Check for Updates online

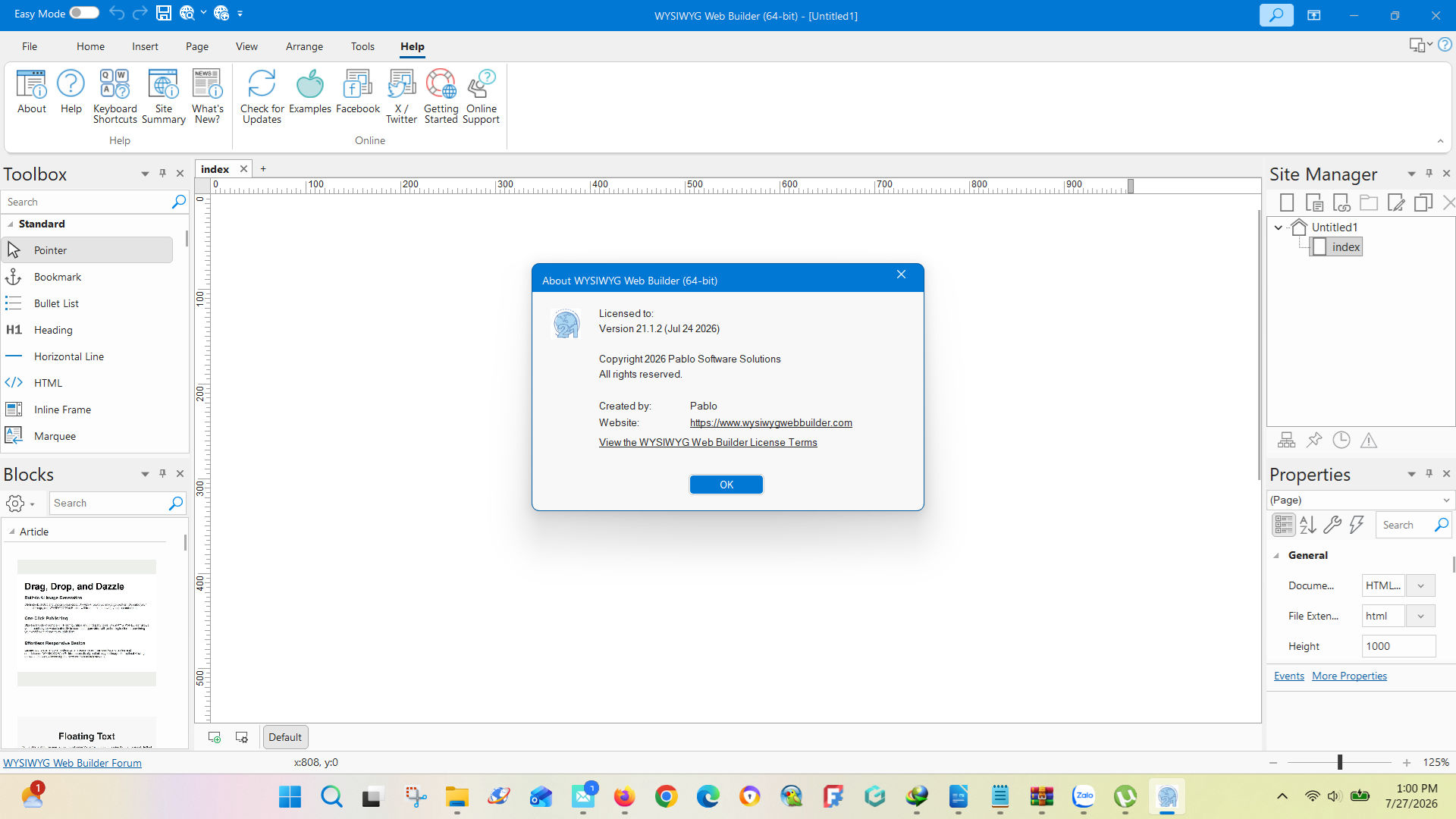point(262,96)
